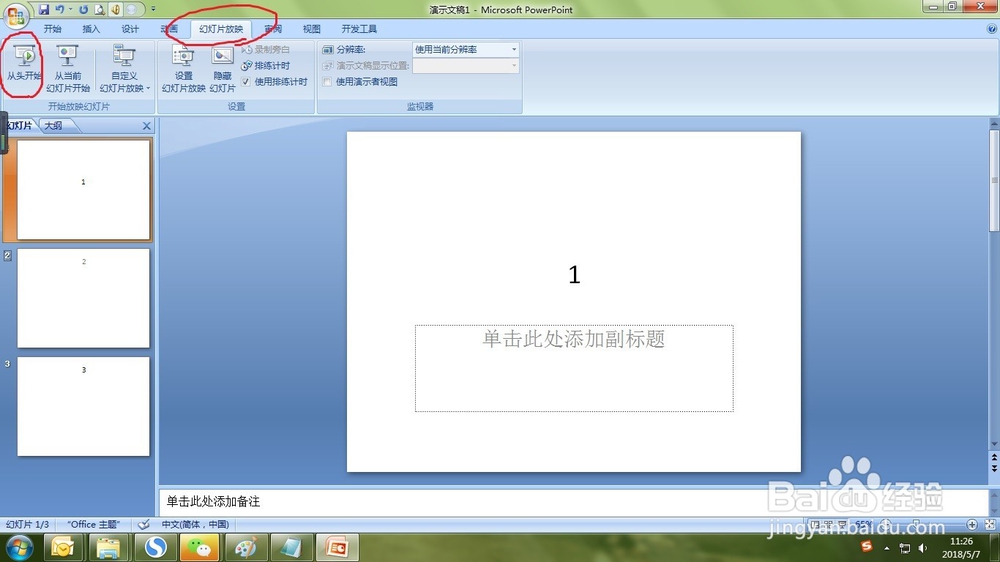Screen dimensions: 1000x562
Task: Save the presentation via quick access toolbar
Action: (x=43, y=10)
